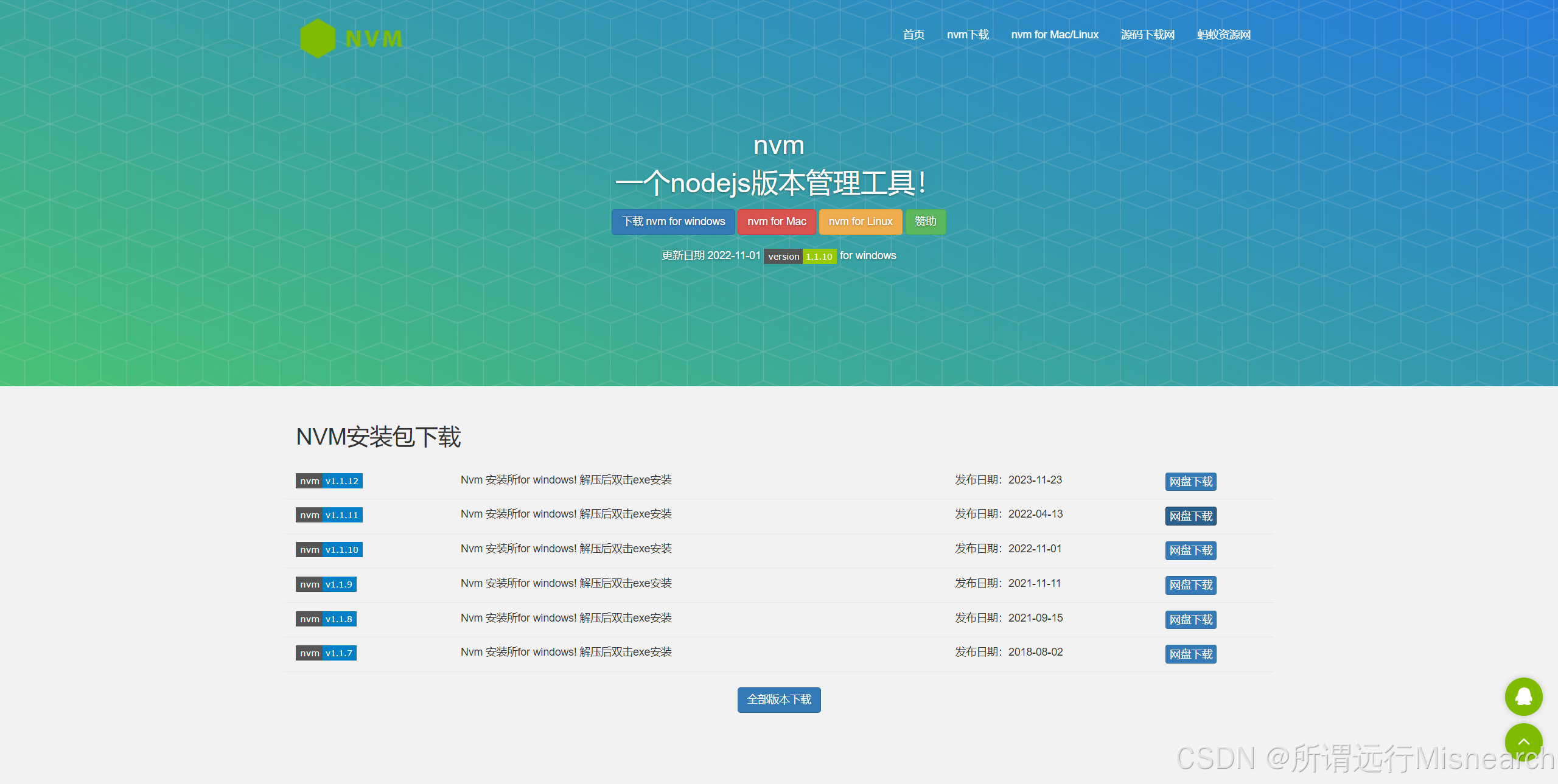Click 网盘下载 for nvm v1.1.8

(x=1190, y=620)
